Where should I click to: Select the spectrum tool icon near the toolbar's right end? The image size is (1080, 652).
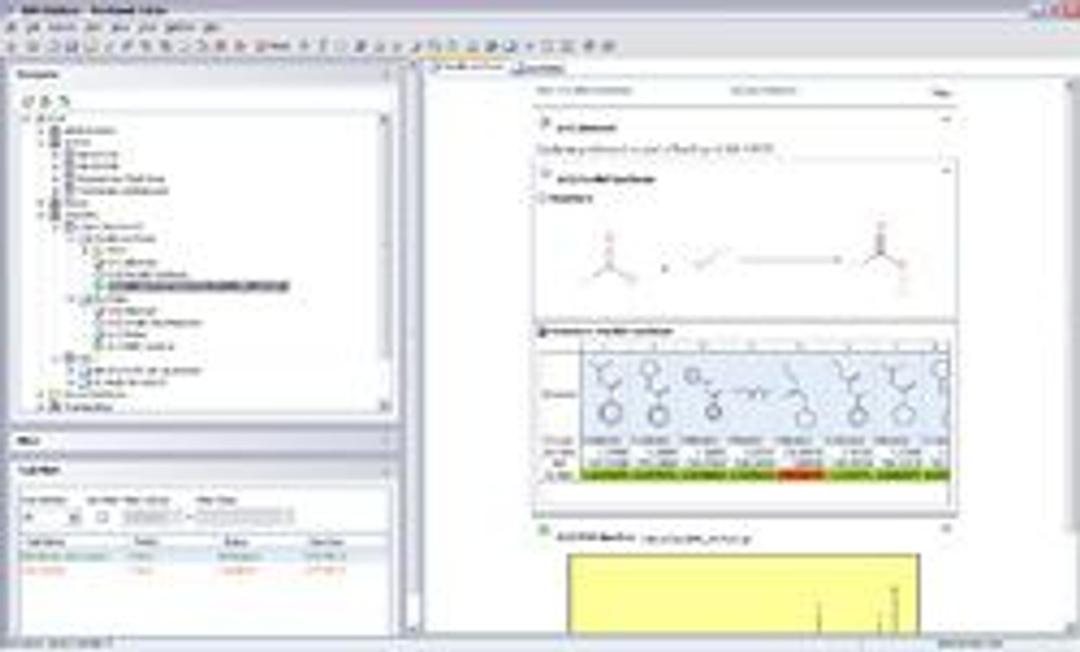tap(590, 45)
